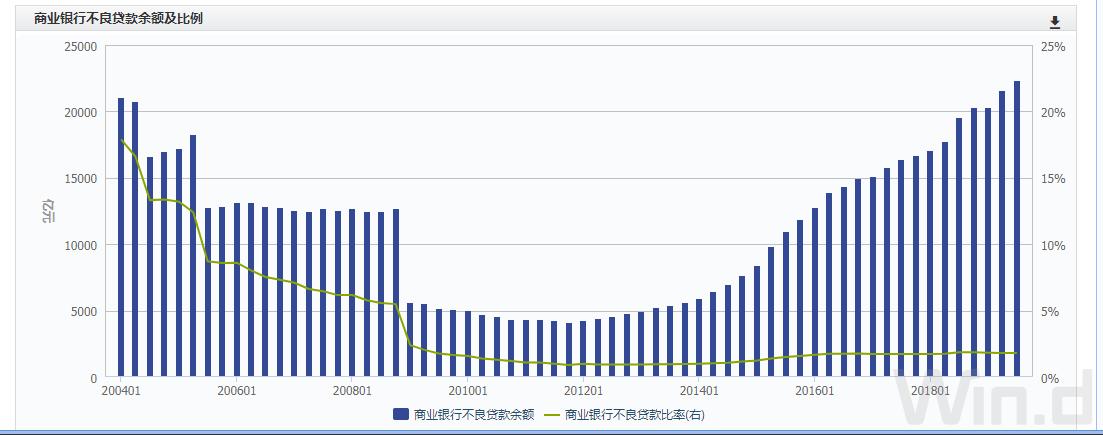
Task: Click the x-axis label 201001
Action: (x=468, y=390)
